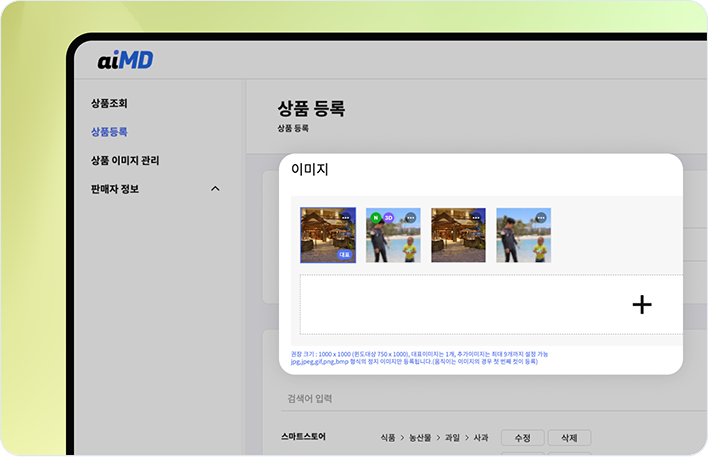Click the small 상품 등록 breadcrumb text
The height and width of the screenshot is (457, 708).
point(293,128)
